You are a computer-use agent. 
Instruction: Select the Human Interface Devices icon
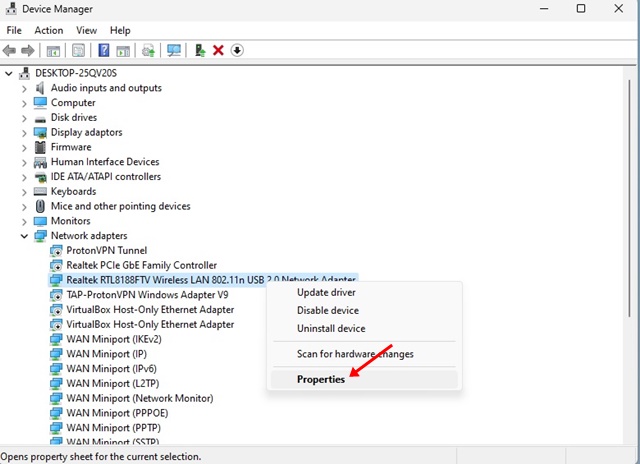tap(40, 162)
